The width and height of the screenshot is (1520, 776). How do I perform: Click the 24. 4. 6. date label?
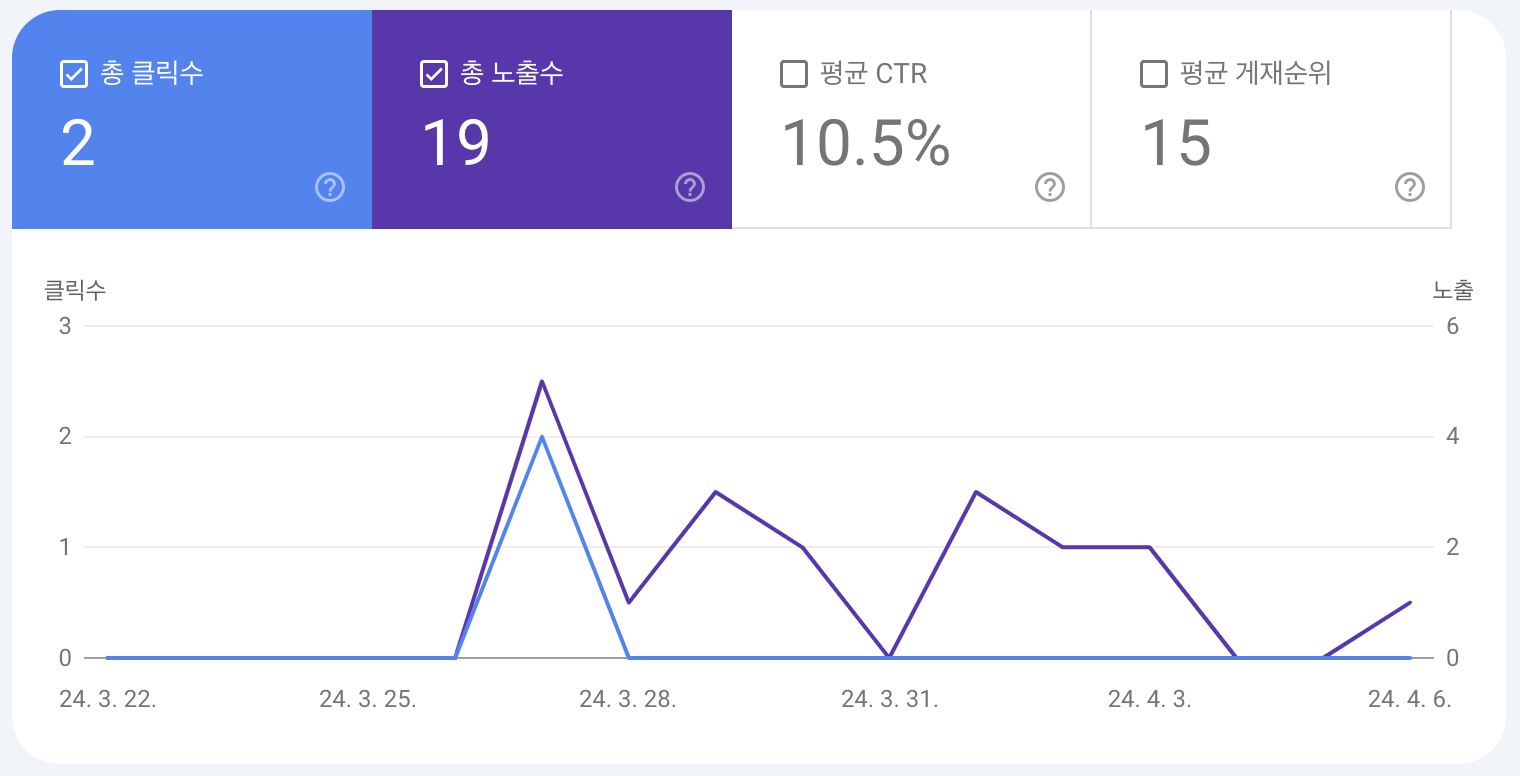point(1411,700)
